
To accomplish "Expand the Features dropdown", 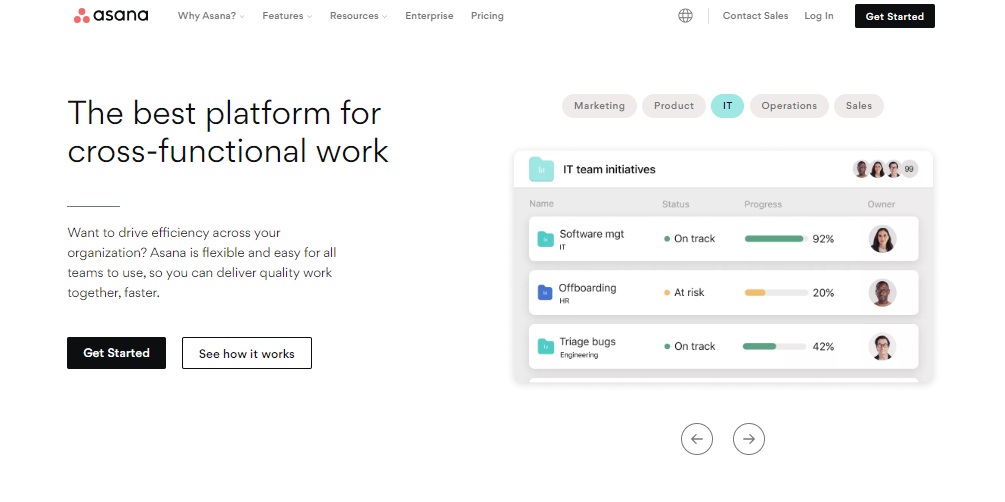I will pos(287,16).
